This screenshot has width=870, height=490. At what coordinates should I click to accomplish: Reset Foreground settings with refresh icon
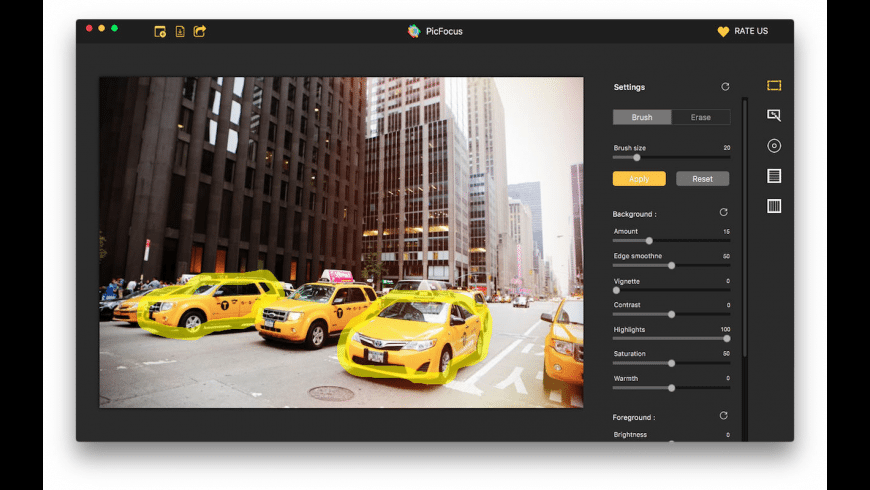(724, 416)
